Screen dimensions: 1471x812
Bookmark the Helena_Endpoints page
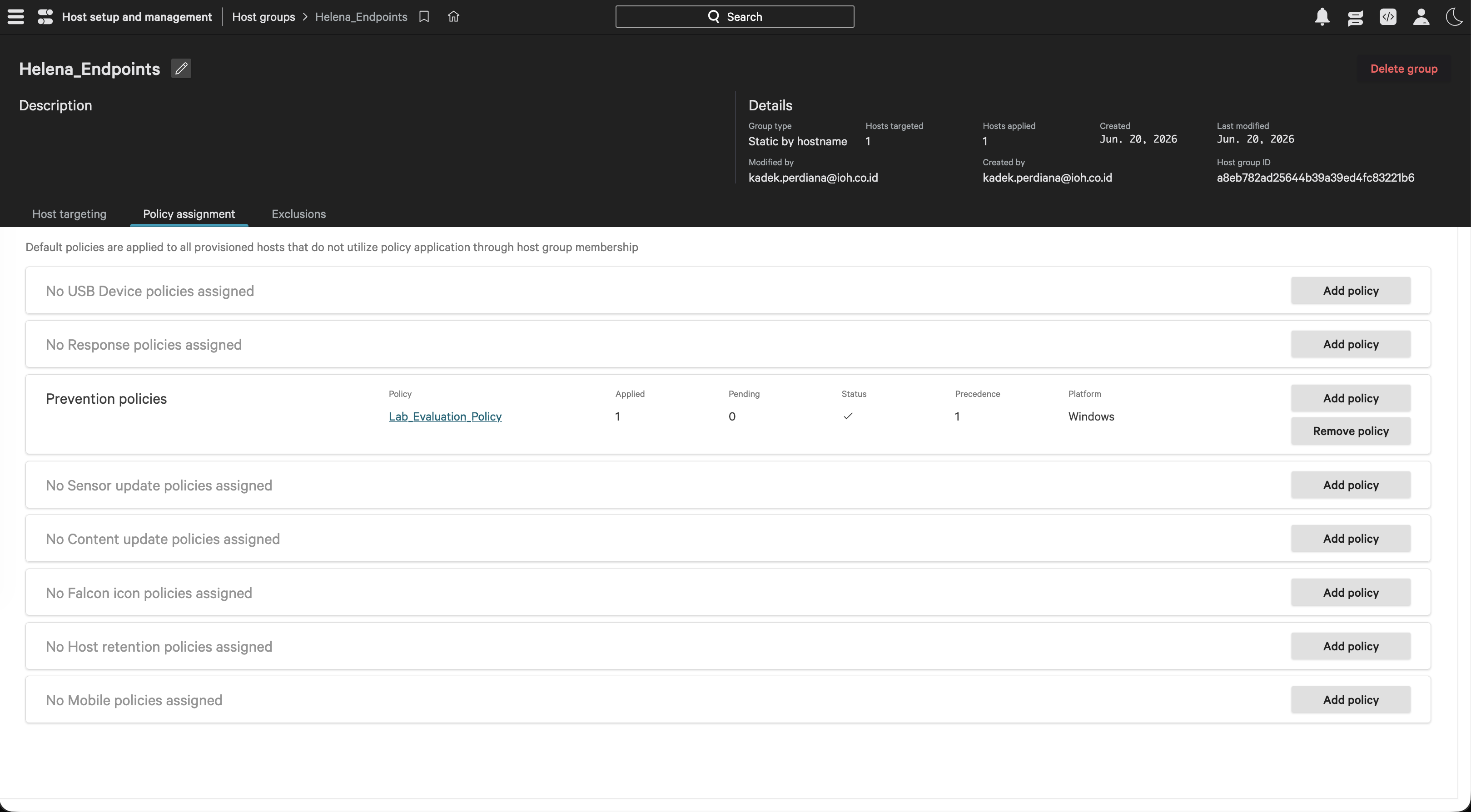(424, 16)
